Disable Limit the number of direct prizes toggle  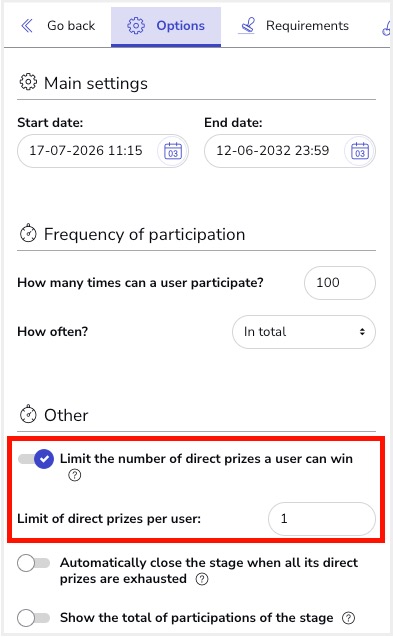[36, 459]
